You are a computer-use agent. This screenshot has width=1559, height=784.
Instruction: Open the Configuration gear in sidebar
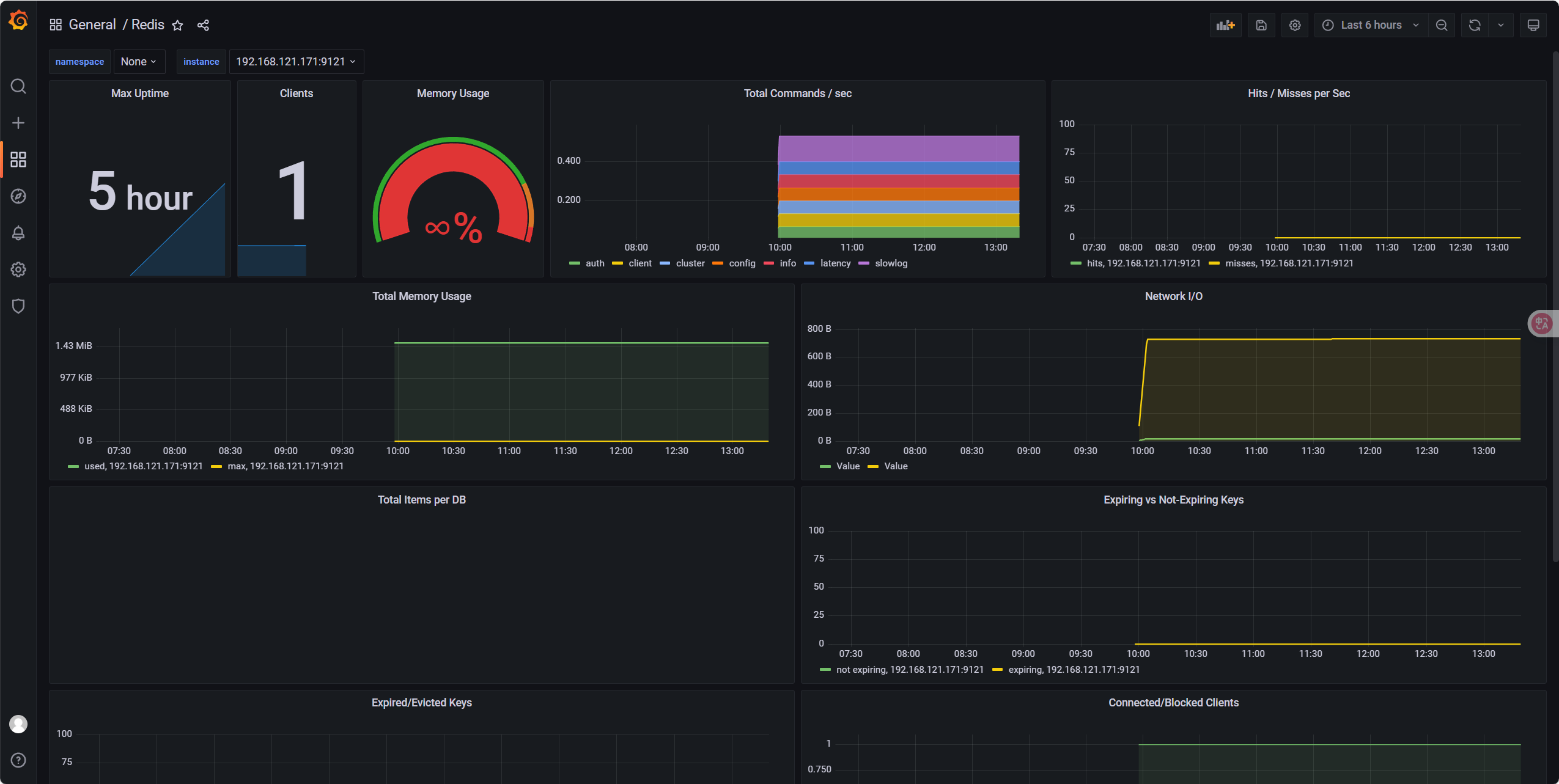pyautogui.click(x=18, y=269)
